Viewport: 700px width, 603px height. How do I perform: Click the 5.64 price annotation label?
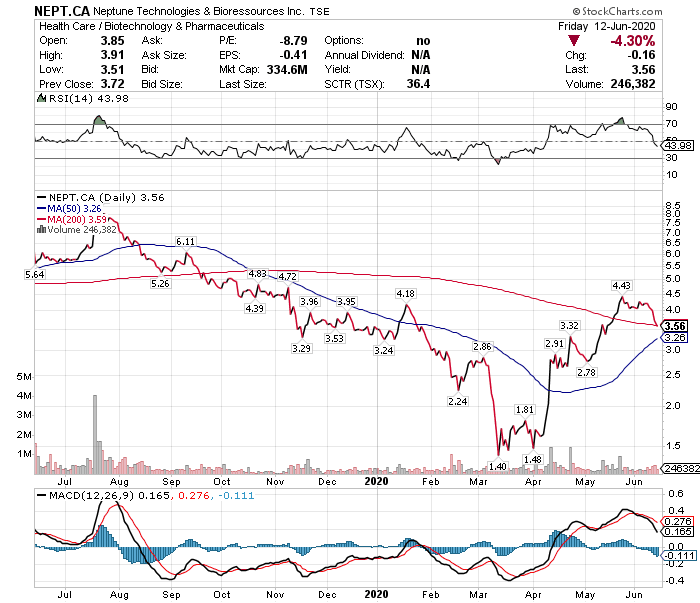pos(35,274)
